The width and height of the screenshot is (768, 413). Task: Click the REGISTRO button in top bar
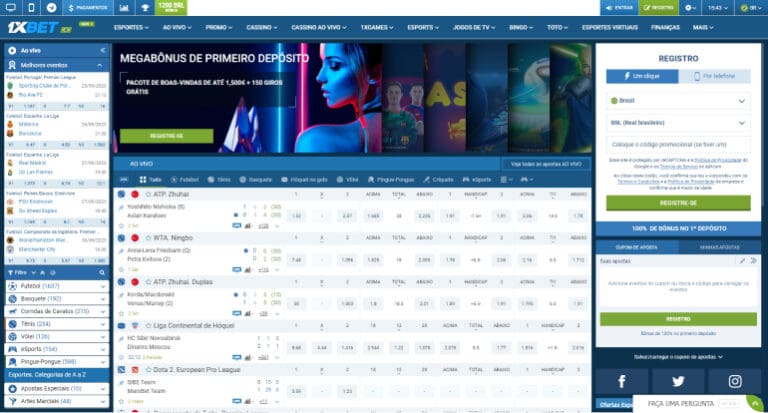coord(659,7)
